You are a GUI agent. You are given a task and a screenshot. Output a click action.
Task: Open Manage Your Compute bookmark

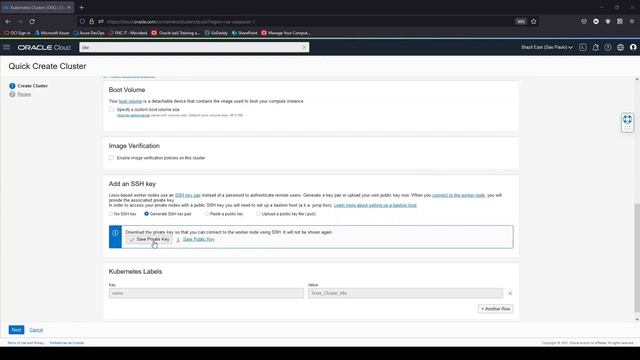click(x=286, y=33)
